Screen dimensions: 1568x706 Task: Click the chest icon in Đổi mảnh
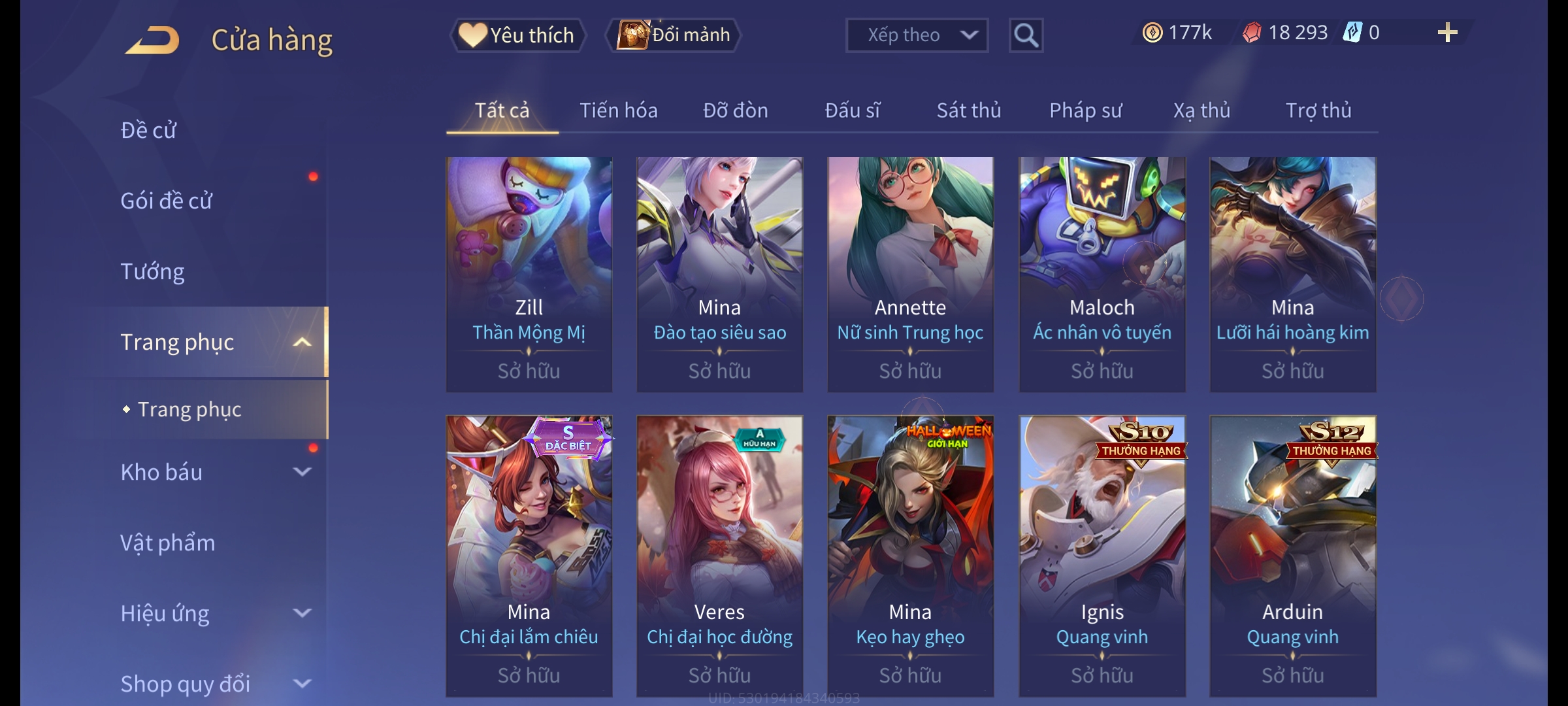tap(632, 35)
